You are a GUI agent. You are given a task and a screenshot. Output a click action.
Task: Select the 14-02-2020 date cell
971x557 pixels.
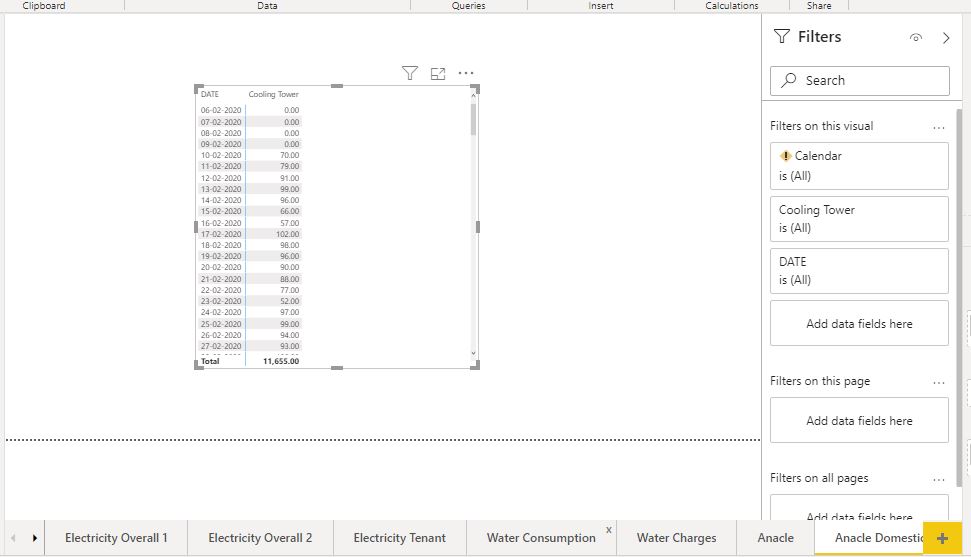pos(221,200)
